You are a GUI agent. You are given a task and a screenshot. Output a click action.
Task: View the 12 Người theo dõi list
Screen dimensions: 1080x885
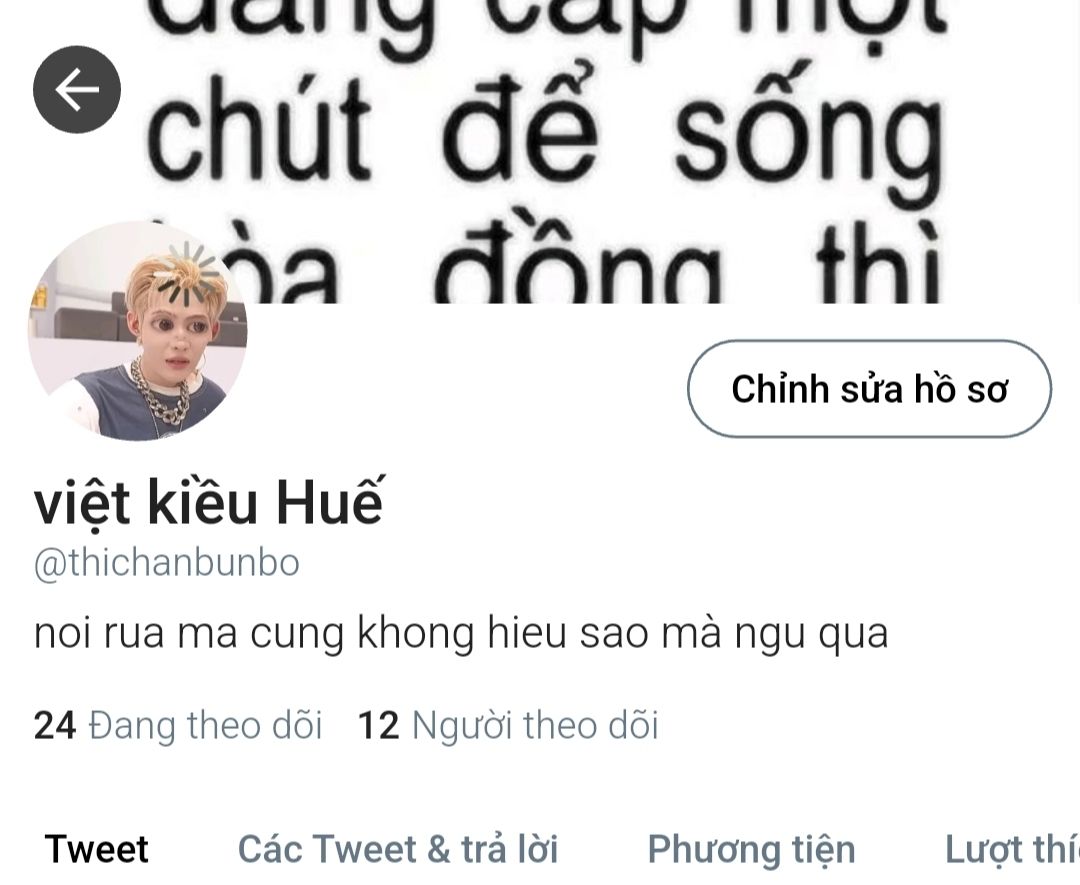[x=508, y=726]
